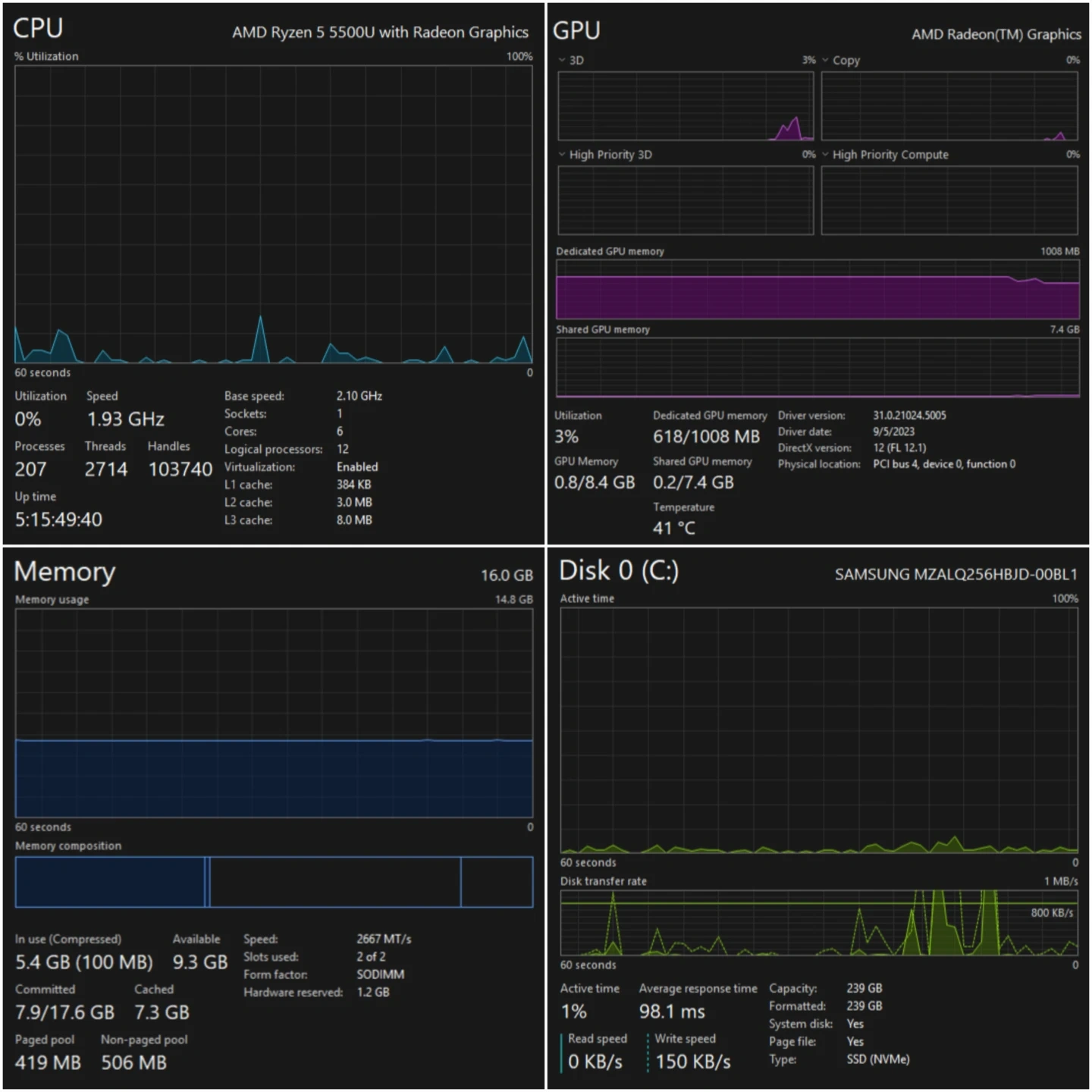Select the Free segment of Memory composition bar
1092x1092 pixels.
497,882
